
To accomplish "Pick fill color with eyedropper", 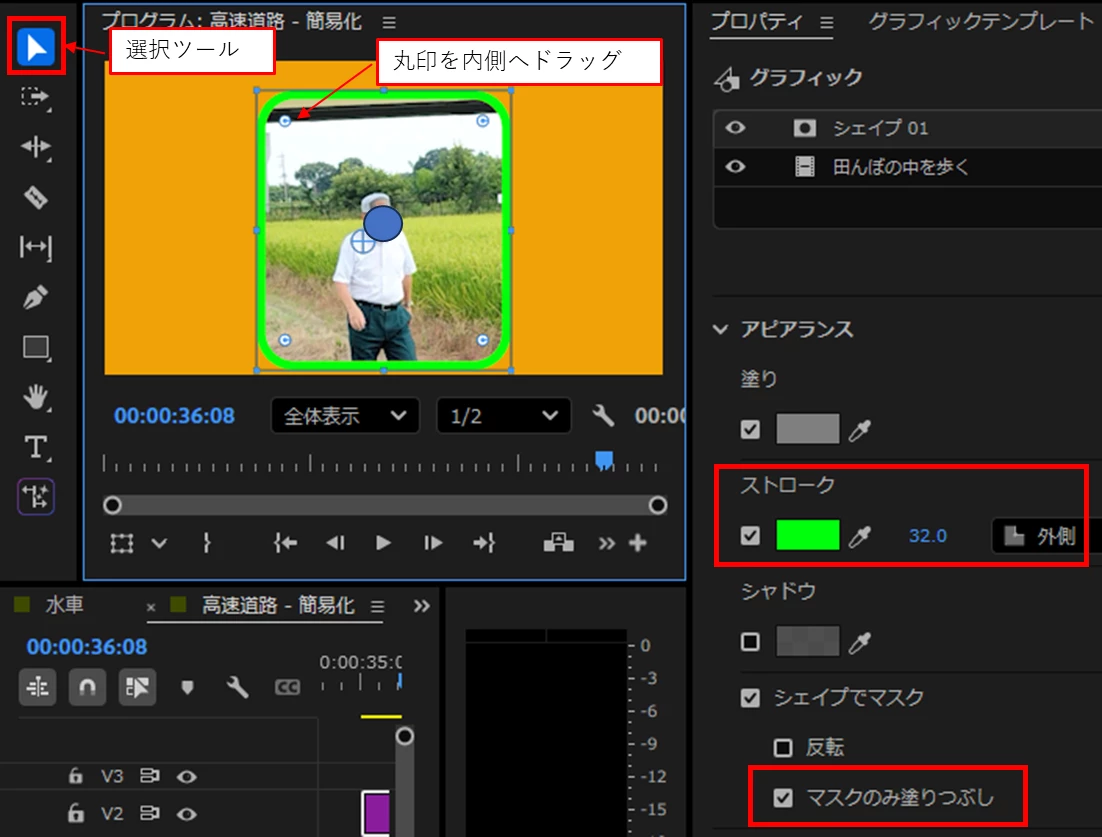I will (859, 429).
